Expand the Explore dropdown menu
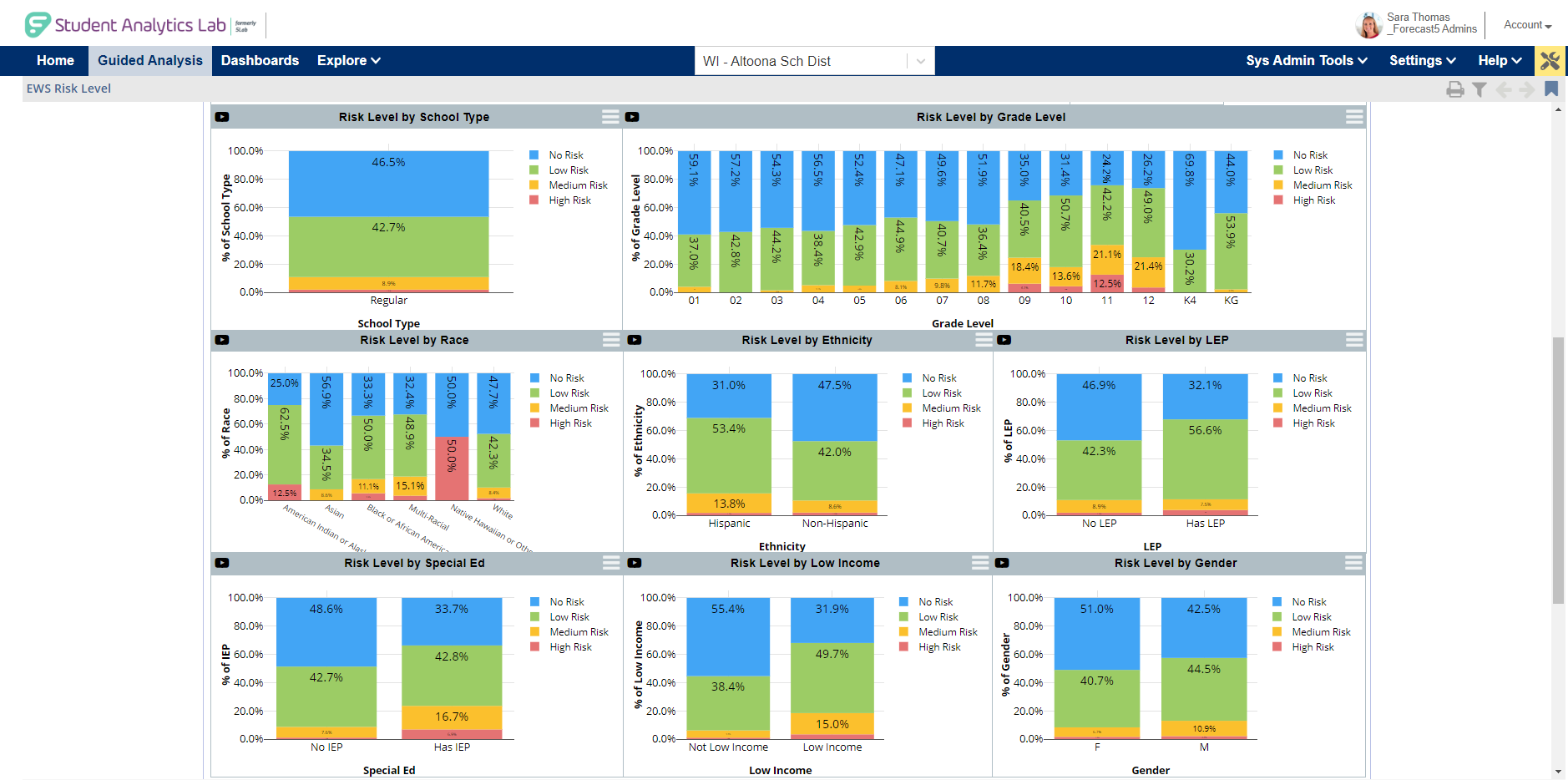 349,61
